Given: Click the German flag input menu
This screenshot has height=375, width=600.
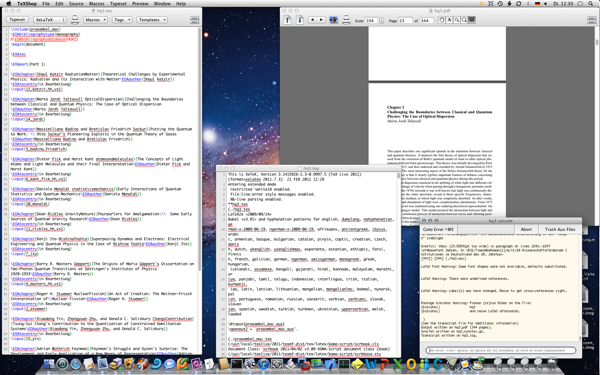Looking at the screenshot, I should [x=537, y=3].
